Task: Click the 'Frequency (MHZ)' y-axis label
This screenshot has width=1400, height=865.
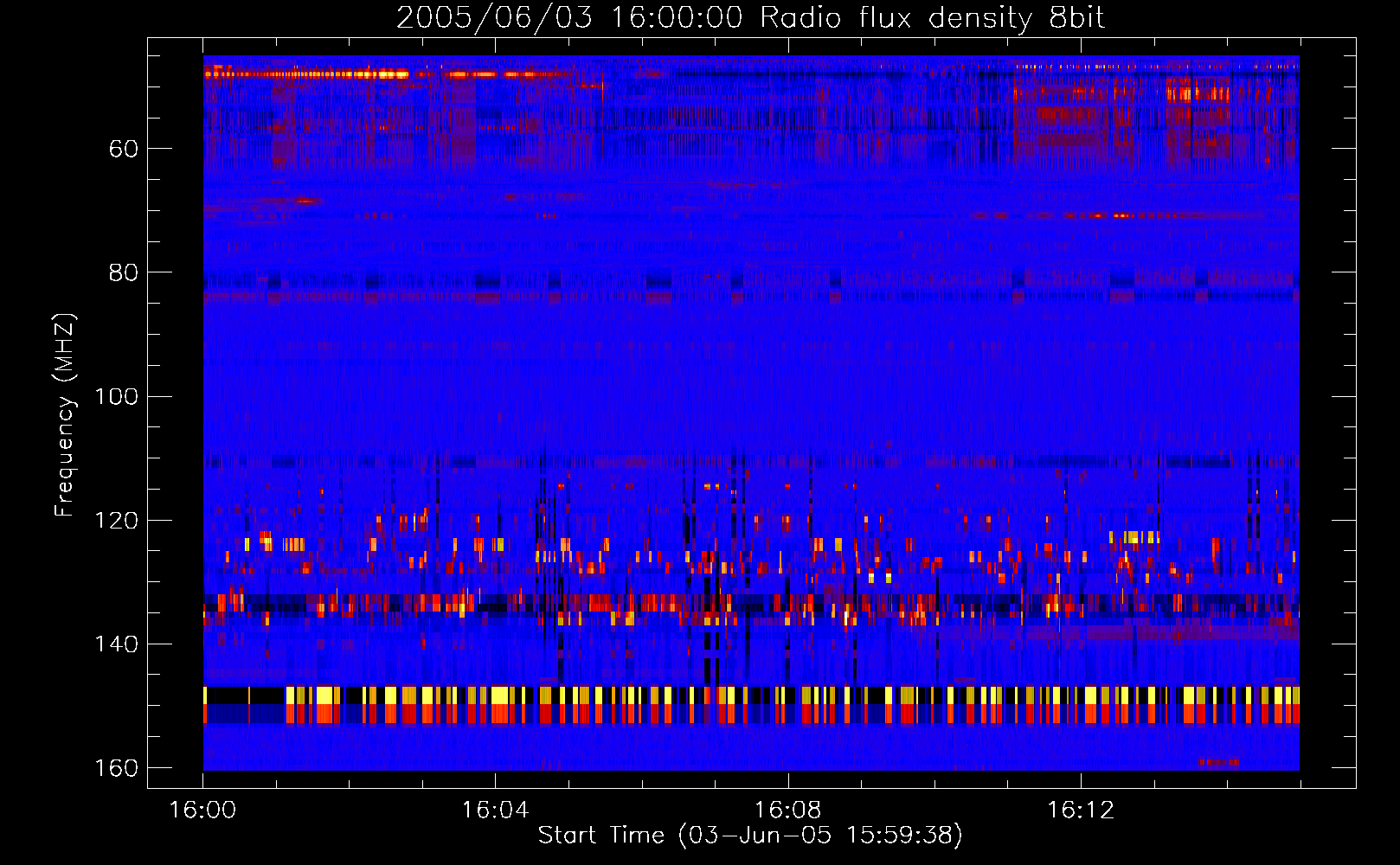Action: coord(65,415)
